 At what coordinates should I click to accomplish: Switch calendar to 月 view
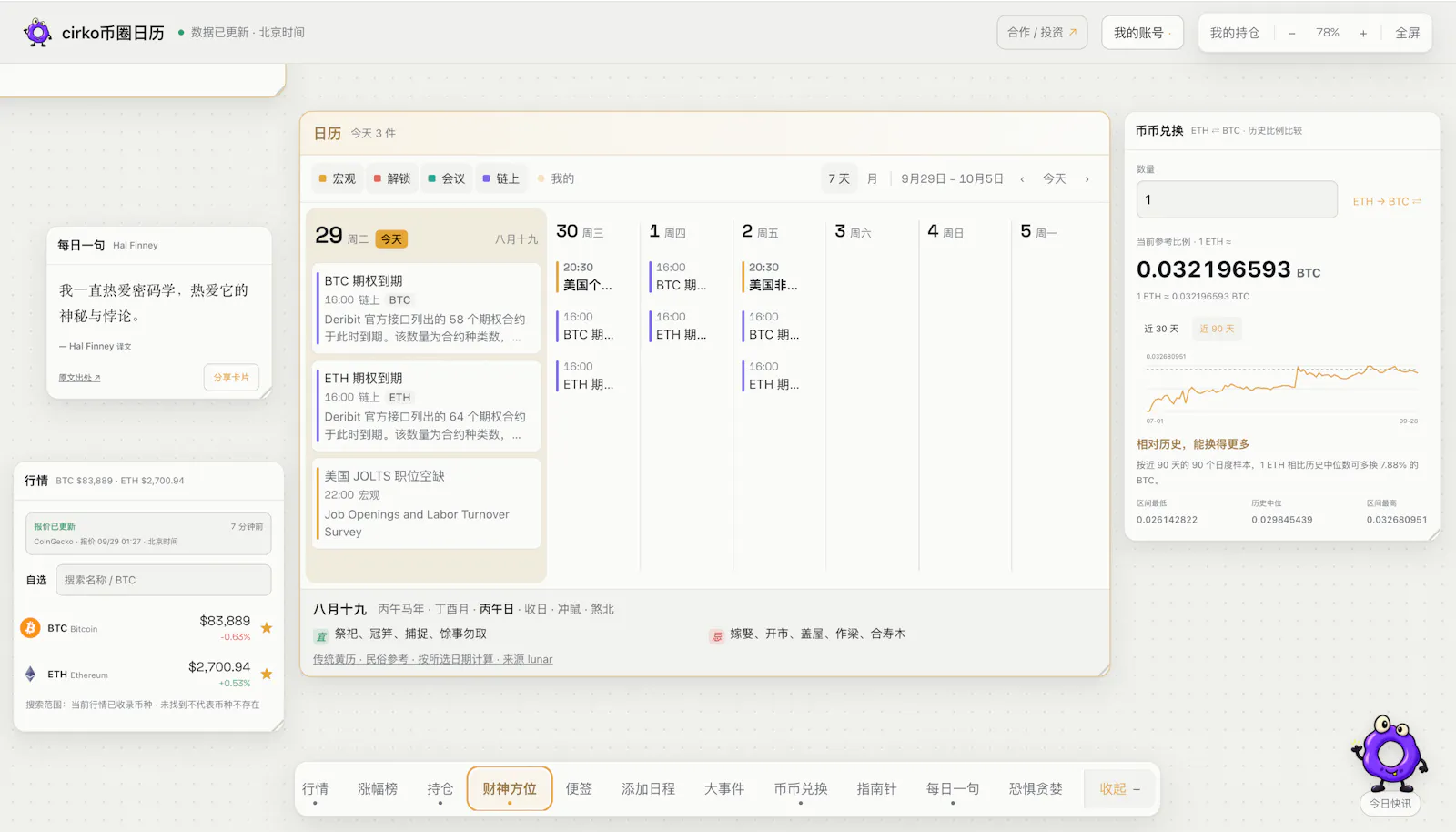[x=872, y=178]
